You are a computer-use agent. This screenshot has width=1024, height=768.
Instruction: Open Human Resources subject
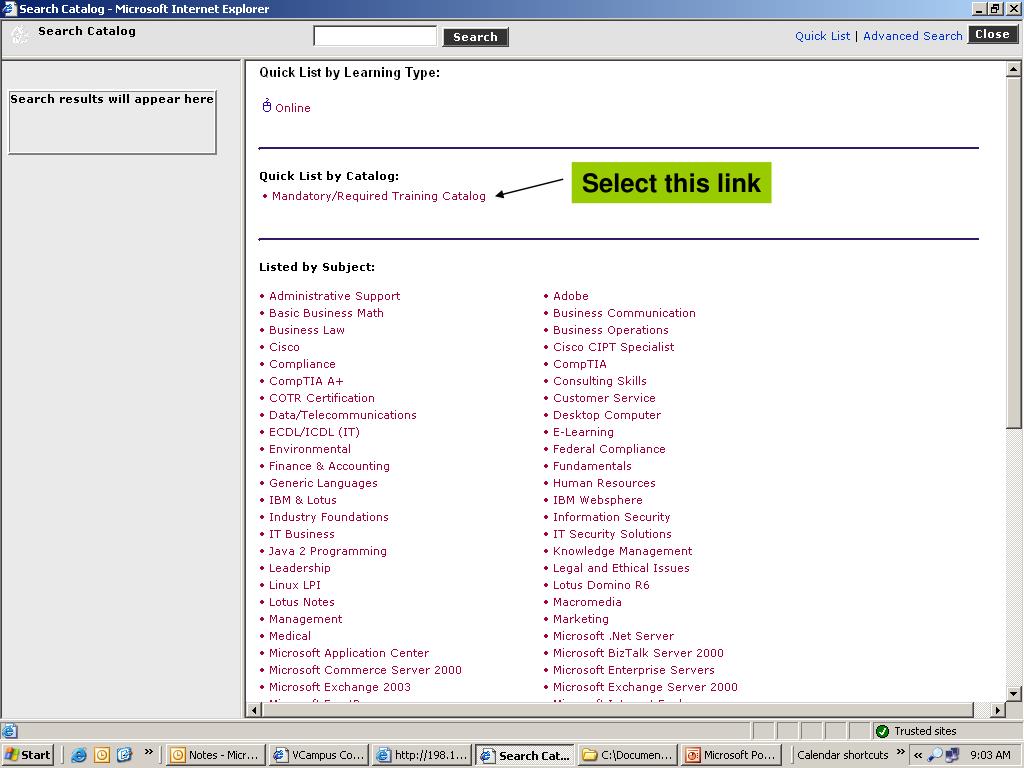[604, 483]
